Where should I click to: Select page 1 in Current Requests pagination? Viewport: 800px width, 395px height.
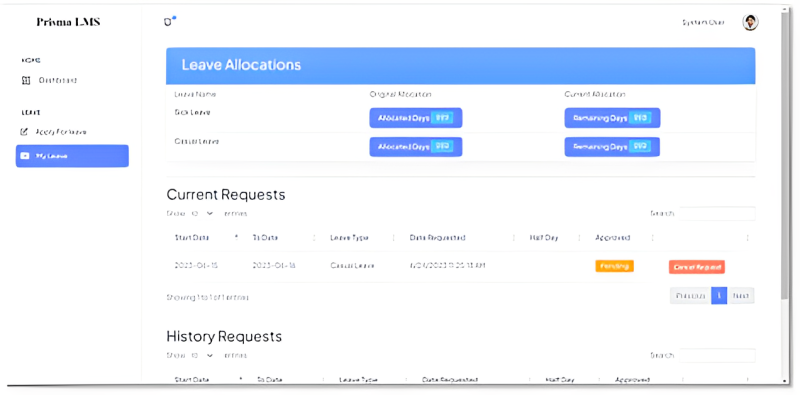coord(719,296)
